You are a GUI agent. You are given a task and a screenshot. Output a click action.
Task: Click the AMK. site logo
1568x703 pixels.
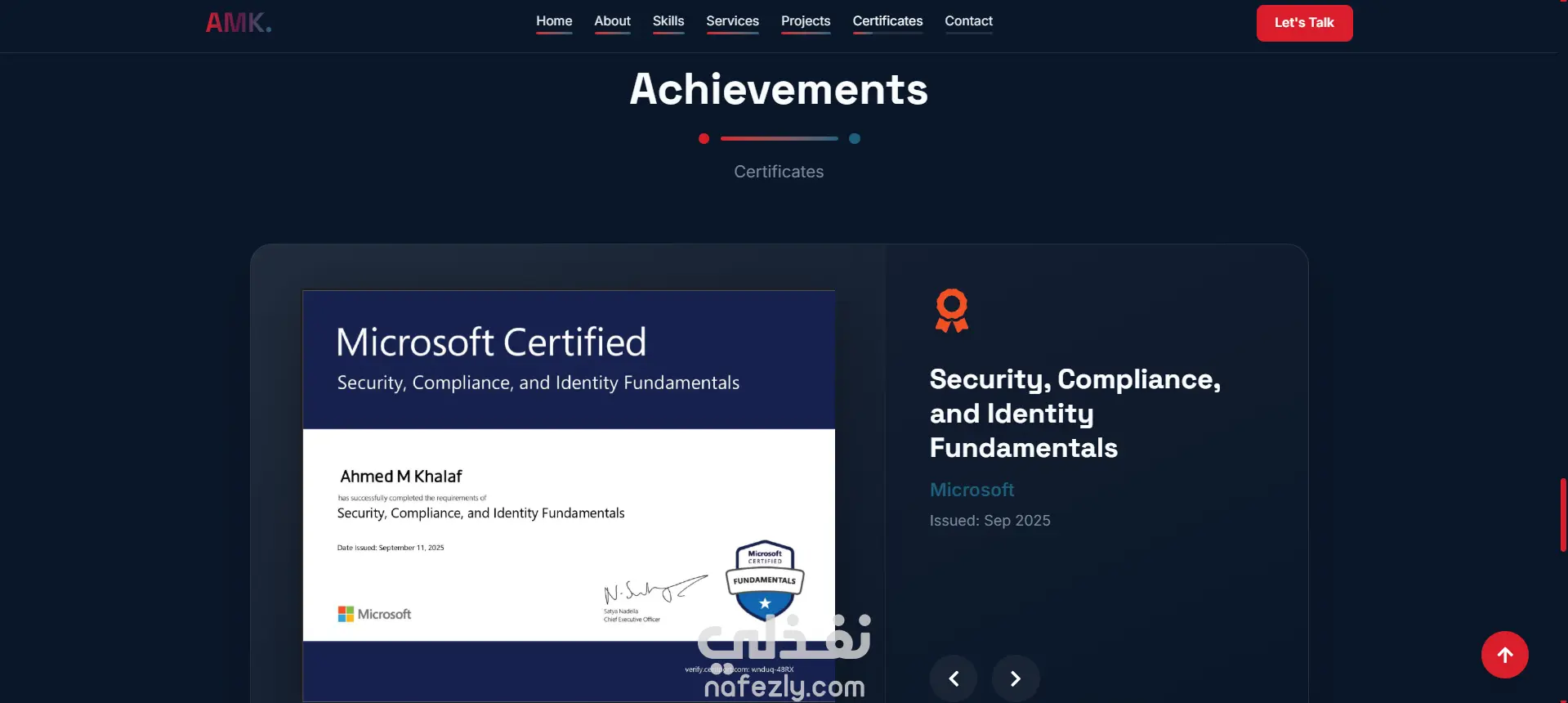pyautogui.click(x=239, y=23)
